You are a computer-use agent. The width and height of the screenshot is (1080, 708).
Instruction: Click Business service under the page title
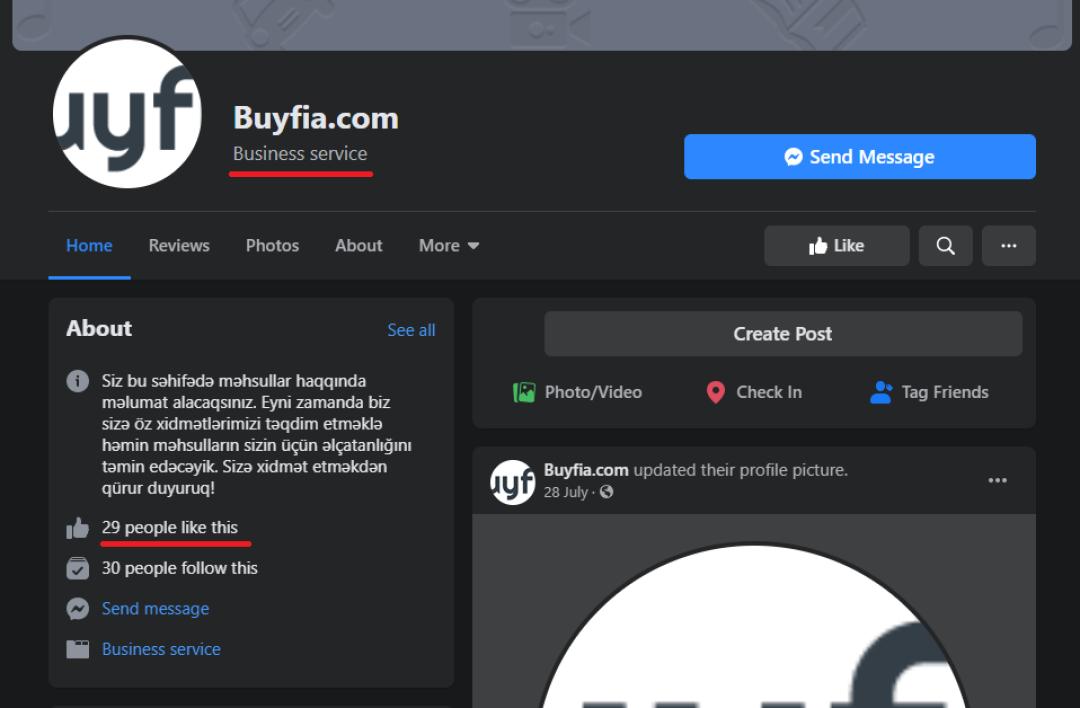pyautogui.click(x=300, y=154)
